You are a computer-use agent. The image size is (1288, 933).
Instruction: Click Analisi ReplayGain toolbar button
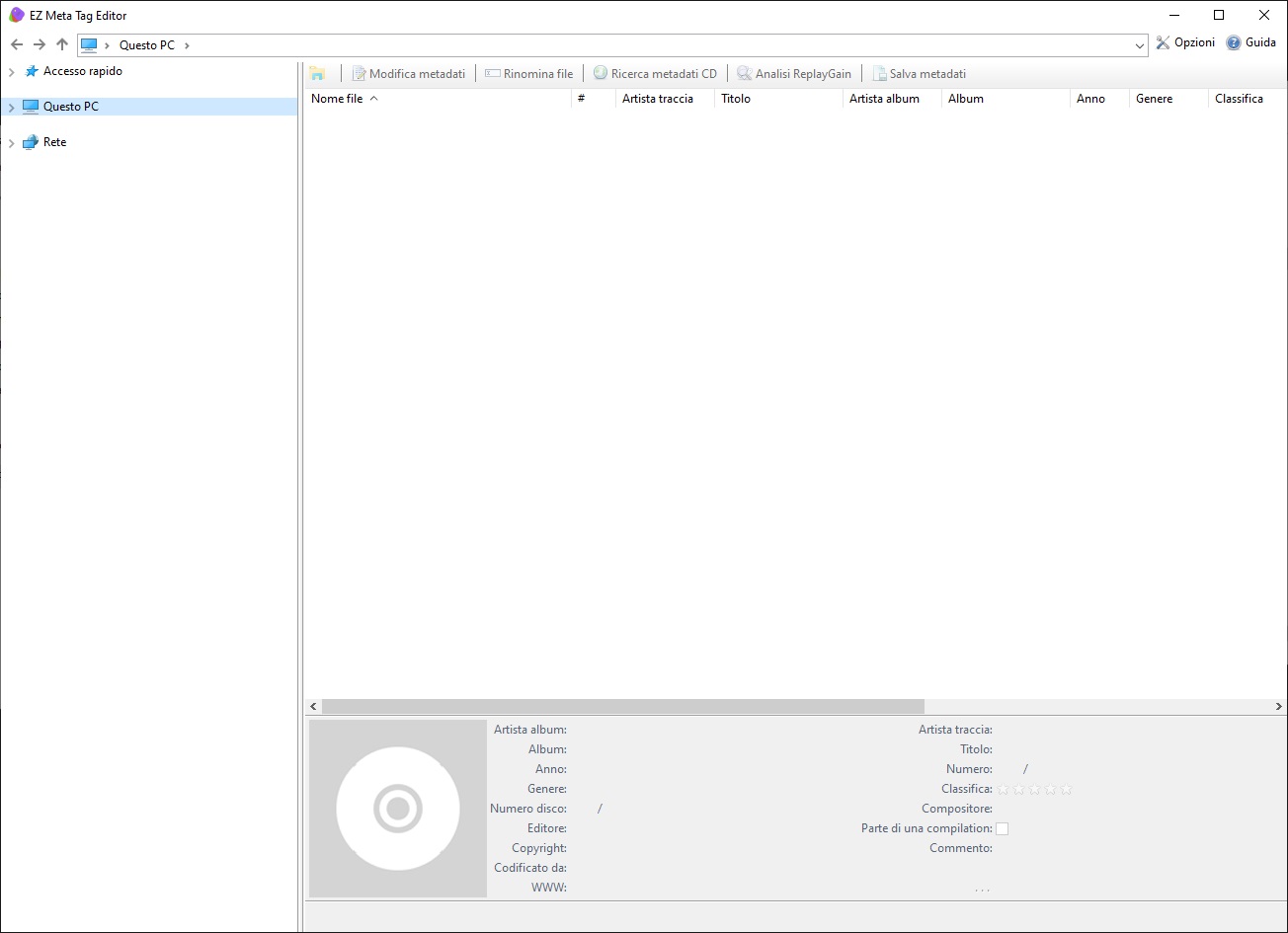pyautogui.click(x=793, y=74)
